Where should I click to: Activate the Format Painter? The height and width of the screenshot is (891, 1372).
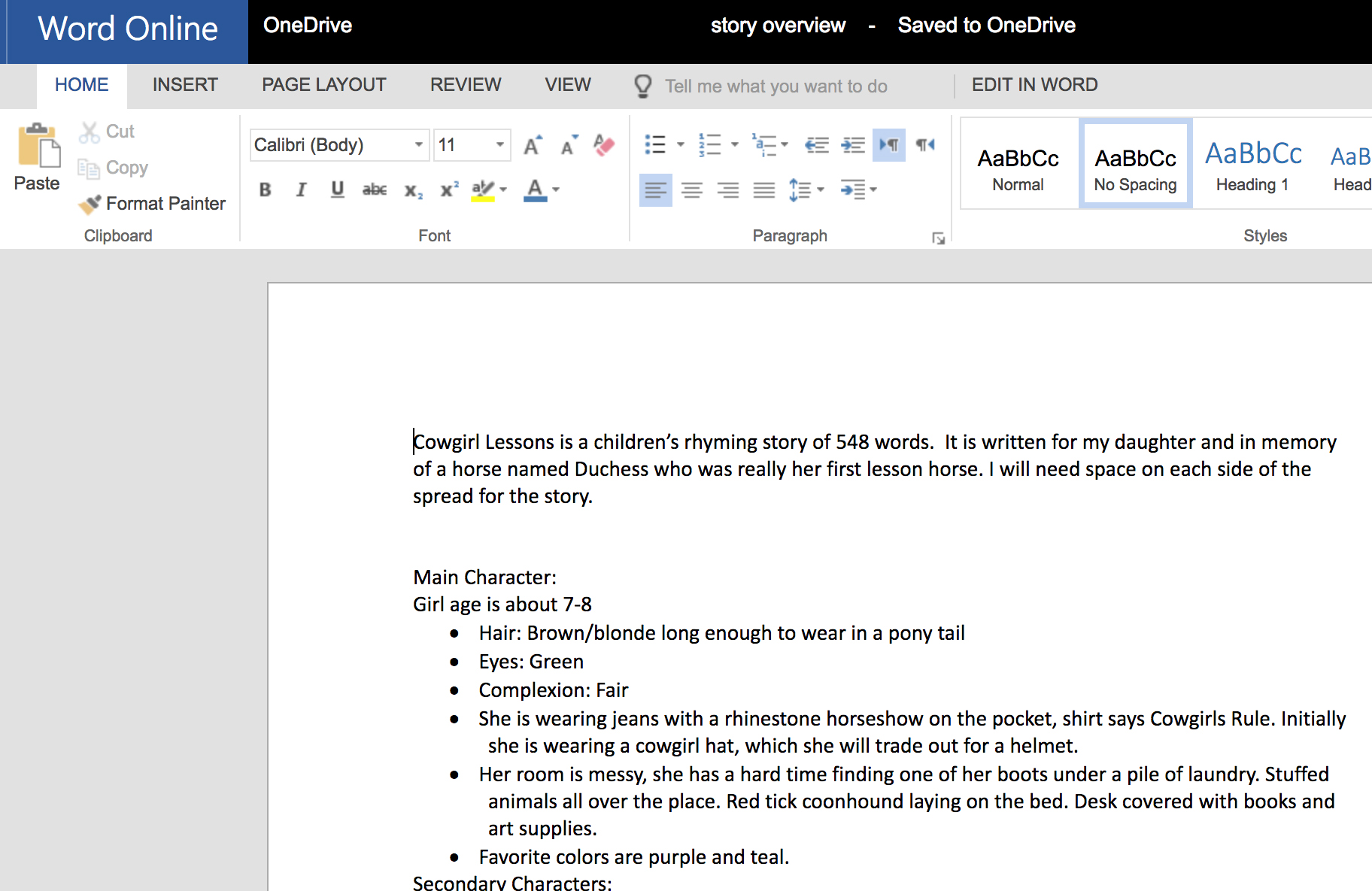152,204
